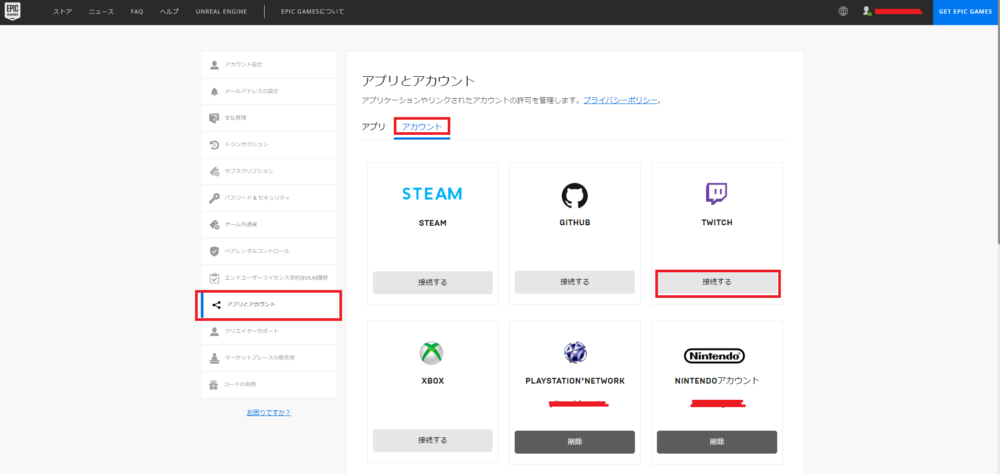Viewport: 1000px width, 474px height.
Task: Click the Epic Games logo
Action: click(12, 11)
